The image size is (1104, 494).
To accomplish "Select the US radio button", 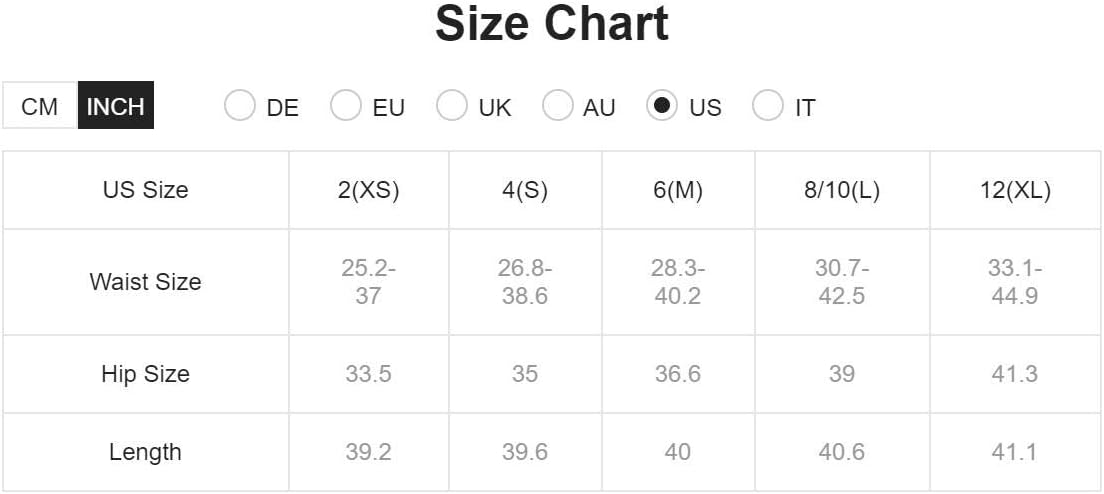I will point(662,106).
